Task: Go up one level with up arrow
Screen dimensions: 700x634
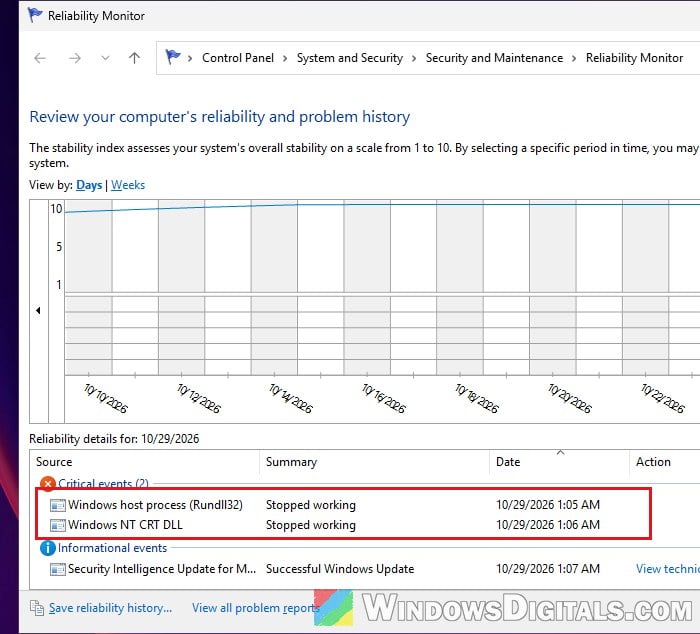Action: (134, 58)
